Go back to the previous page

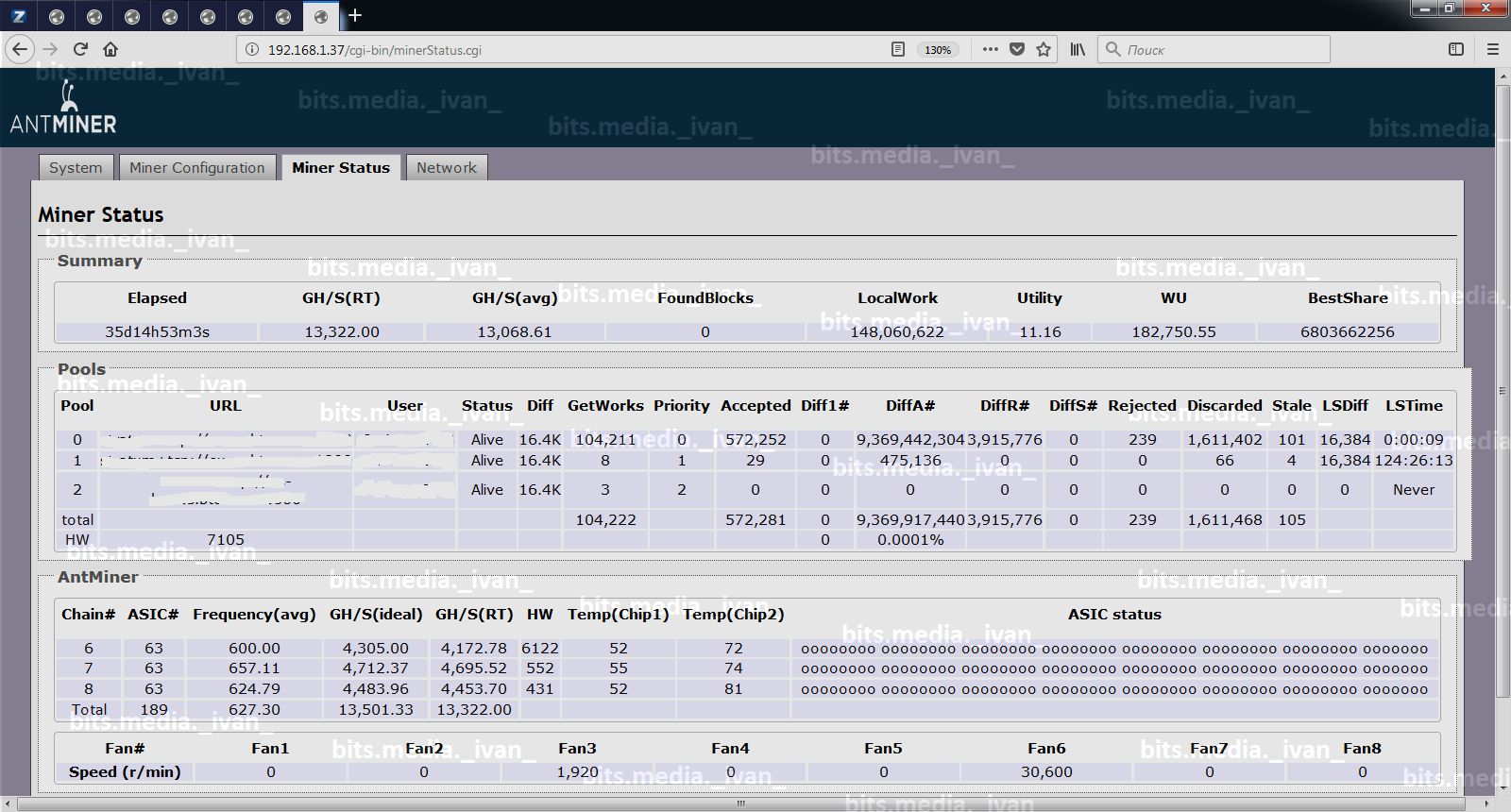pos(20,49)
